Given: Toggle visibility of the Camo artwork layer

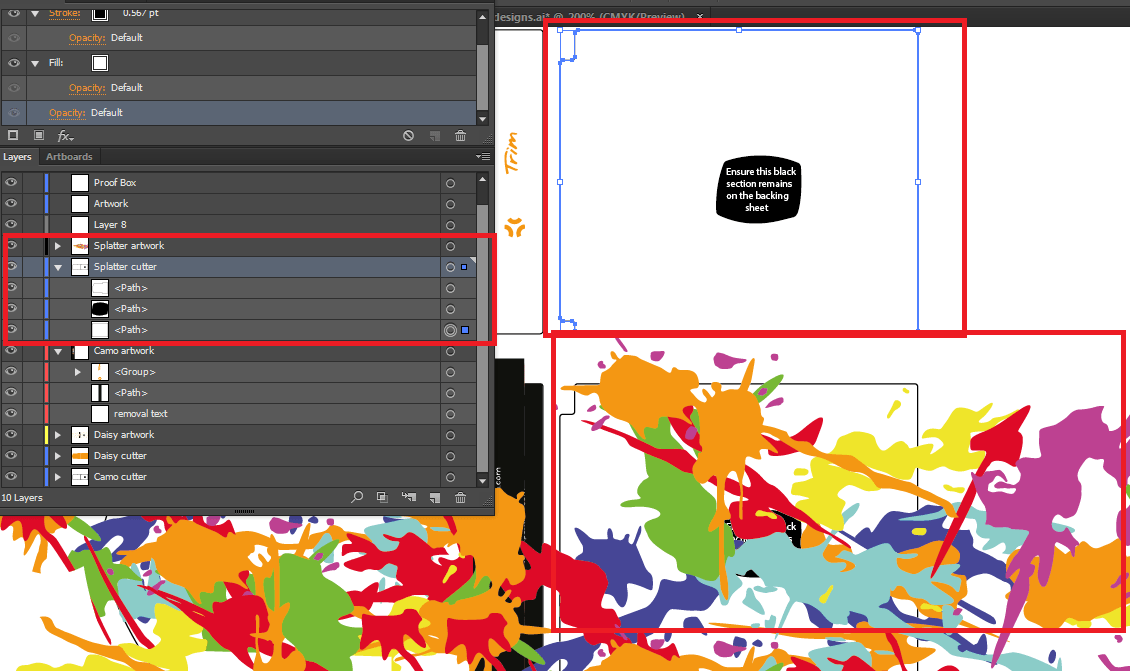Looking at the screenshot, I should (x=10, y=351).
